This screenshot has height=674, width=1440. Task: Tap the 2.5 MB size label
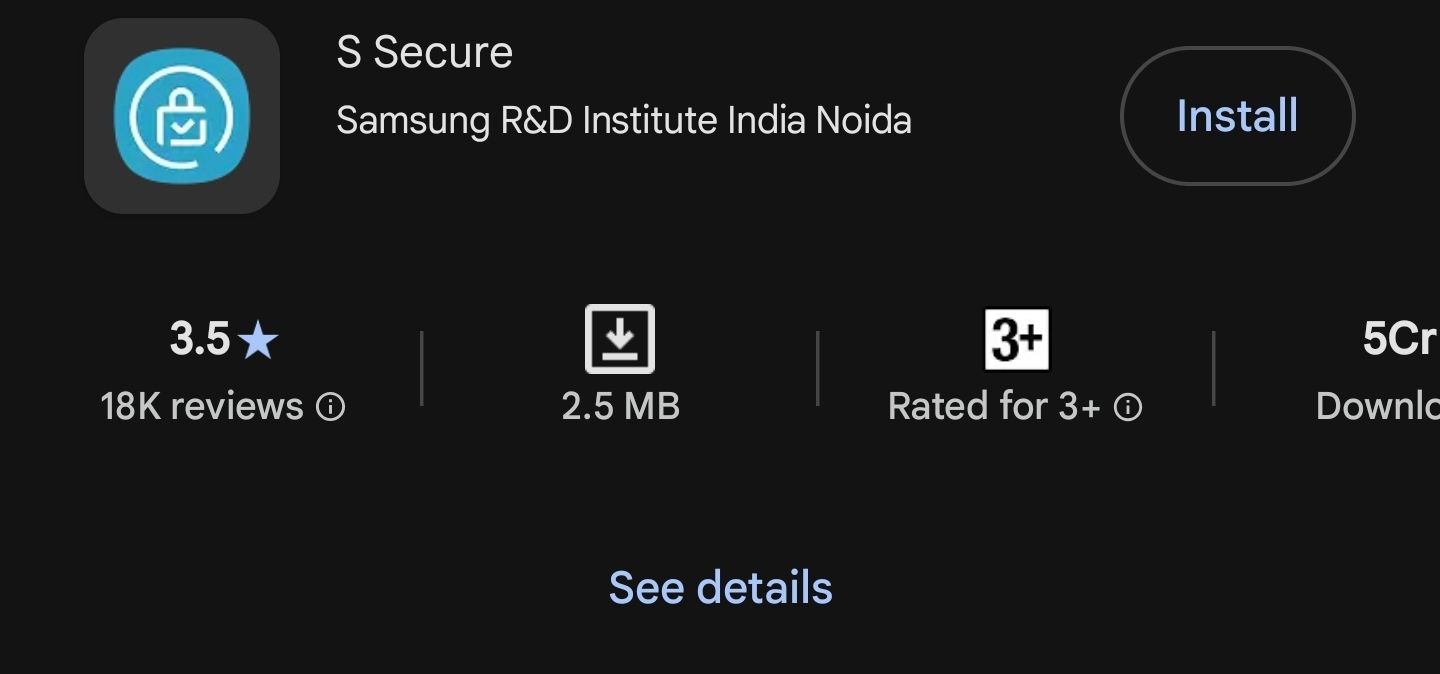[x=620, y=406]
